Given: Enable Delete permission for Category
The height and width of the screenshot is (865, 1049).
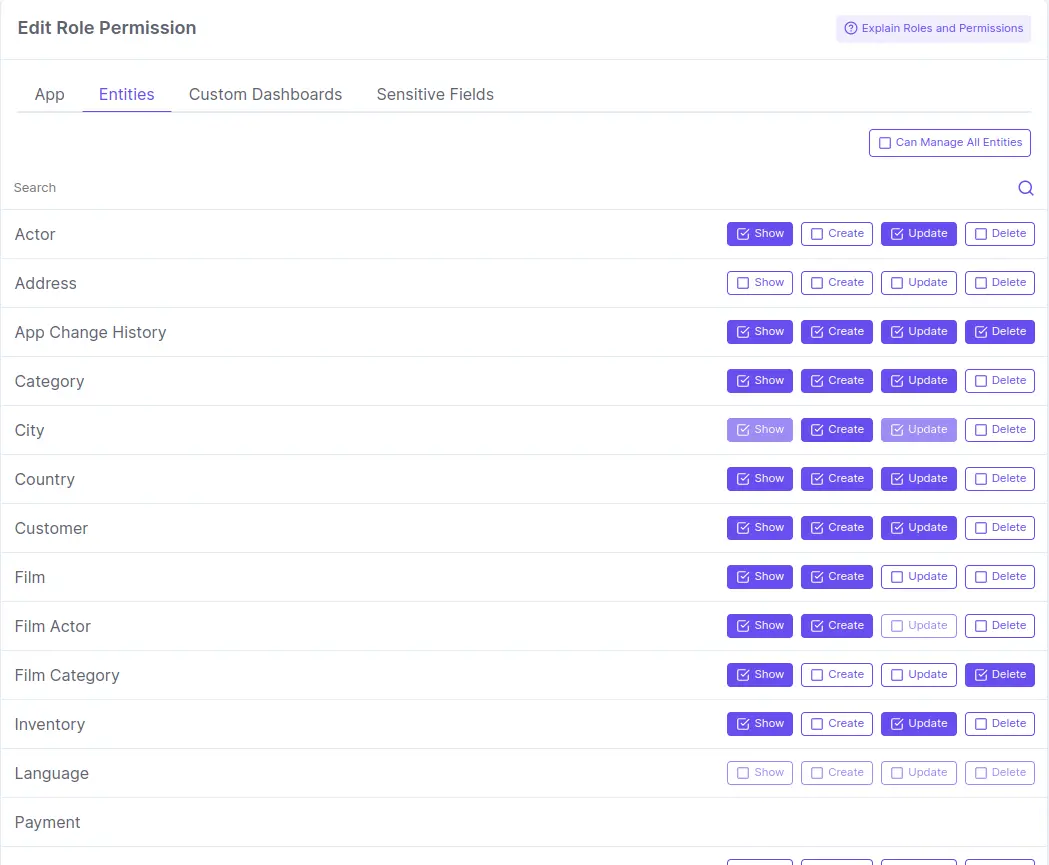Looking at the screenshot, I should [x=999, y=381].
